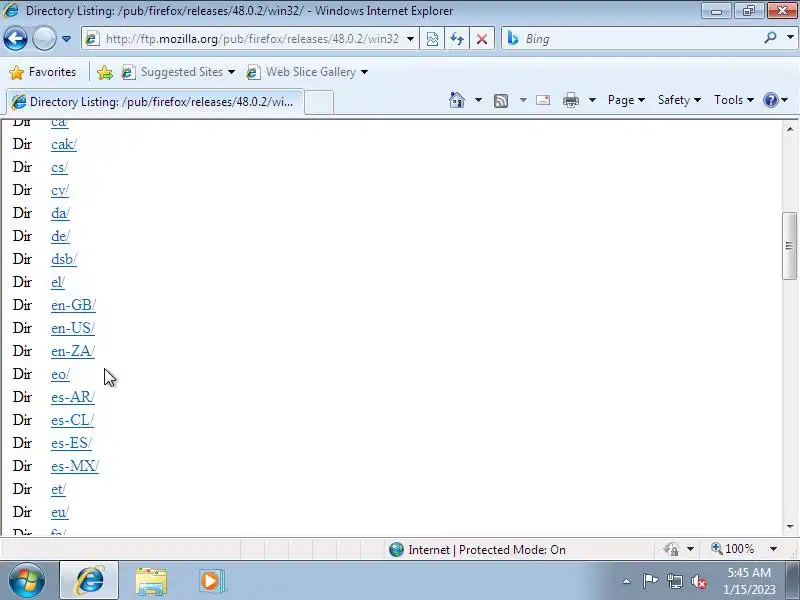Open the eo/ directory link
800x600 pixels.
pos(60,374)
